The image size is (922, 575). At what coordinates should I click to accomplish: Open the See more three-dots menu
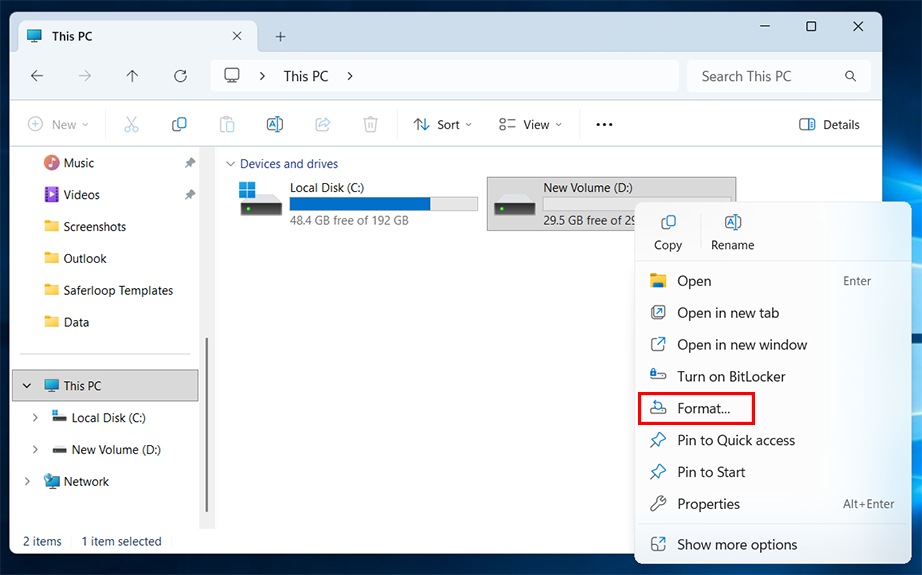604,125
